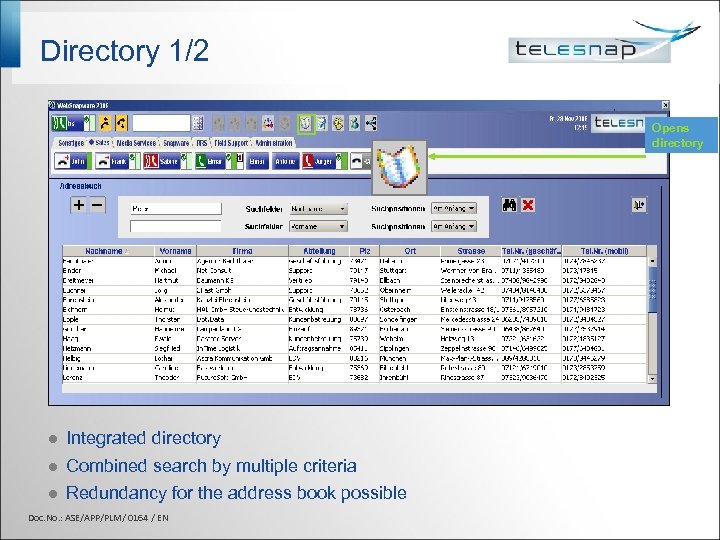The width and height of the screenshot is (720, 540).
Task: Click the phone number entry field in toolbar
Action: (161, 123)
